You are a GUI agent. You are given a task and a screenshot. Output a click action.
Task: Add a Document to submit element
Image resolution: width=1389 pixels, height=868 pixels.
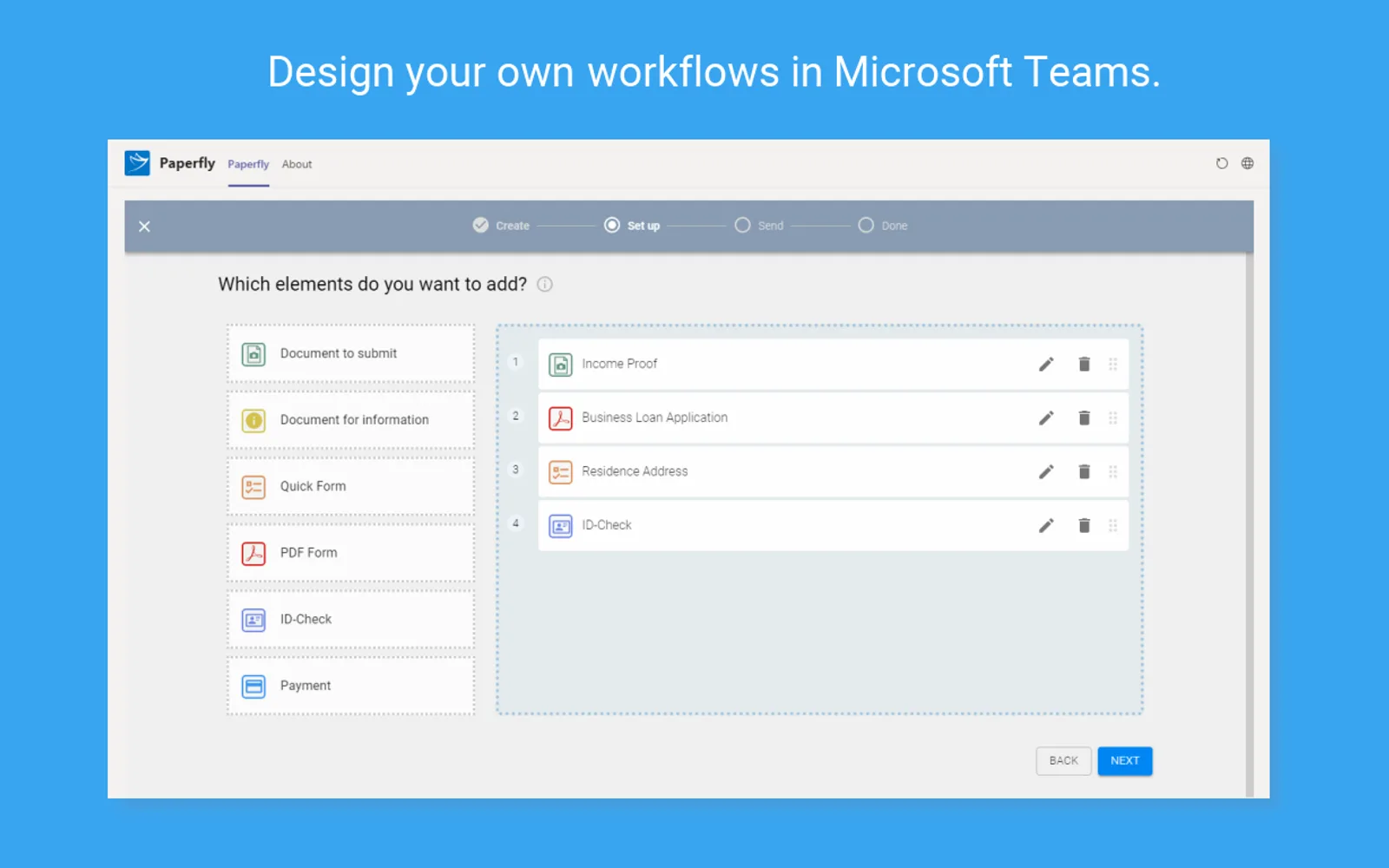point(351,354)
